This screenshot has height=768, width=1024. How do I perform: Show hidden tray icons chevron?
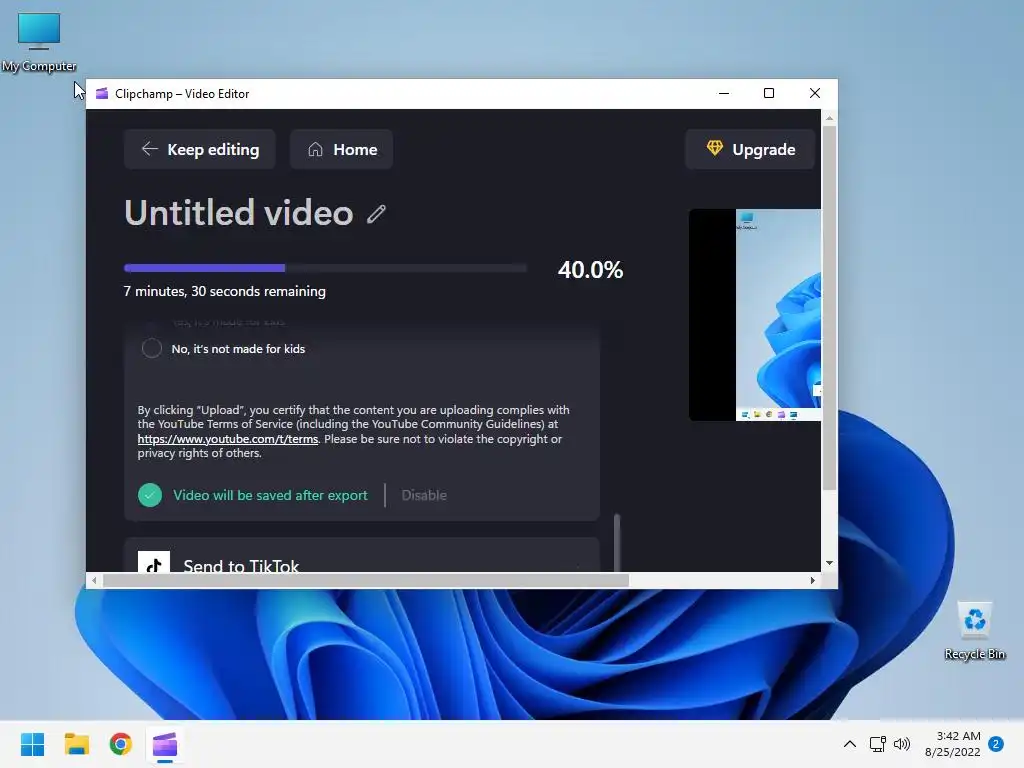(850, 744)
